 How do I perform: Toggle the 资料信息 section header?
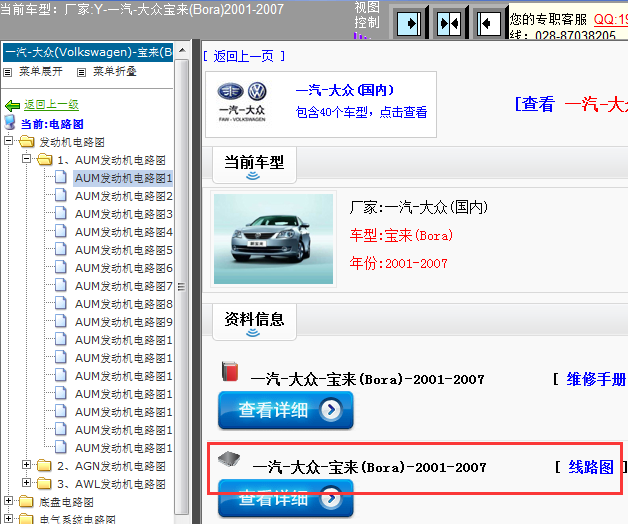click(254, 322)
